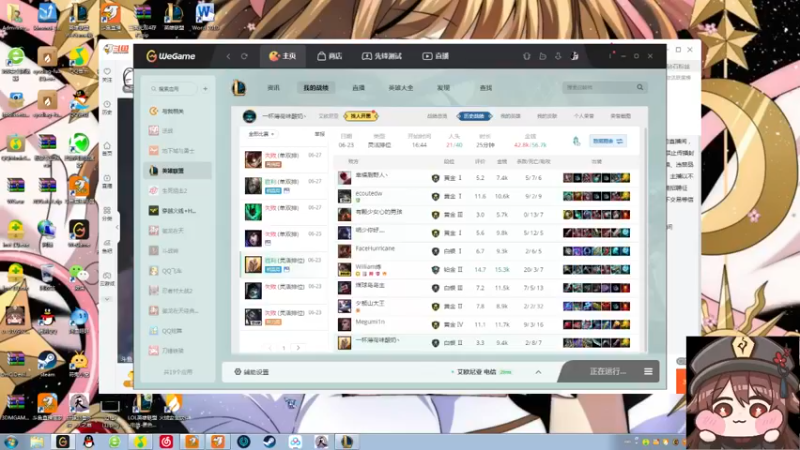Open the 战绩总览 overview tab
Image resolution: width=800 pixels, height=450 pixels.
pyautogui.click(x=437, y=116)
